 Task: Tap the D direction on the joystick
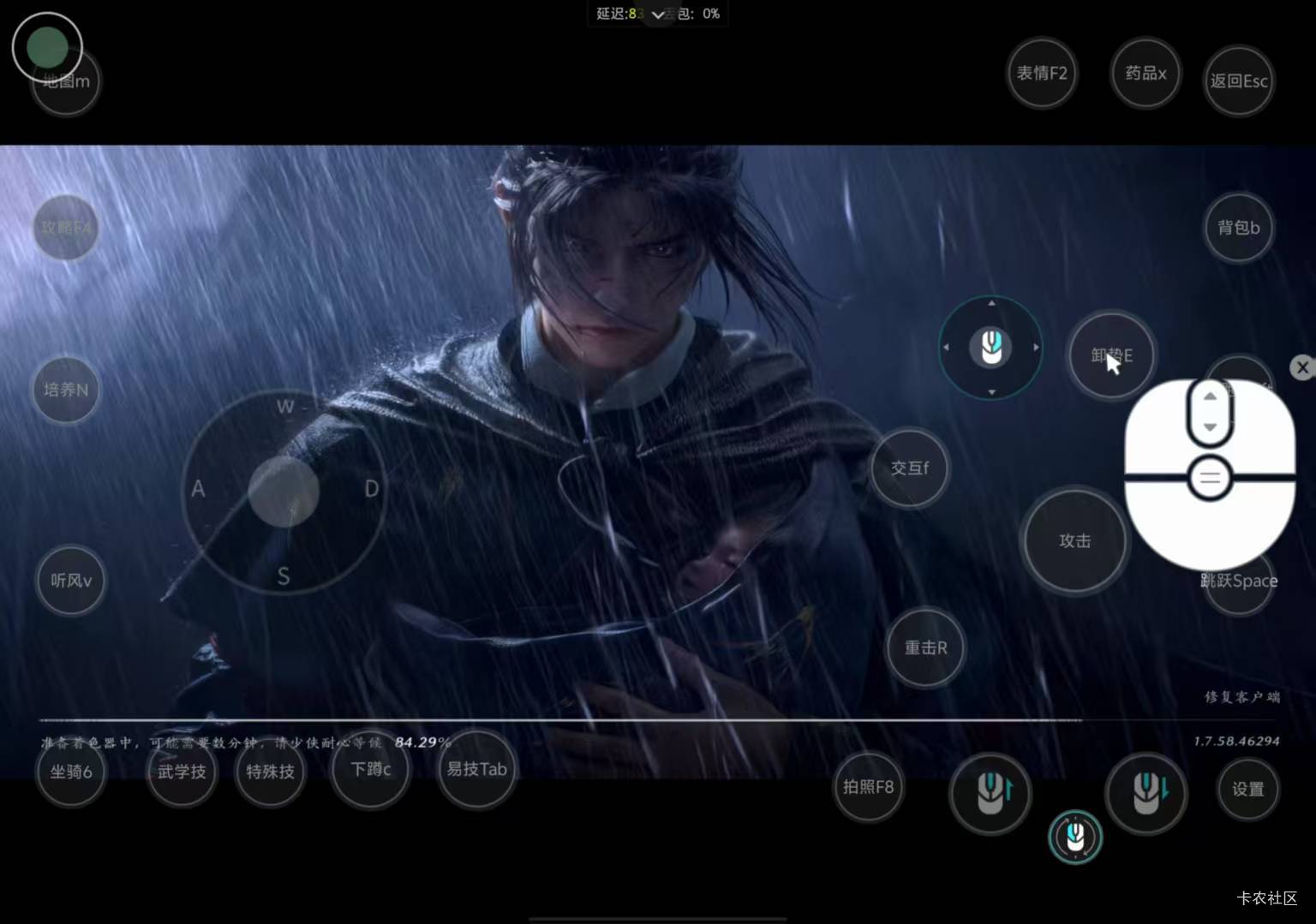point(371,489)
